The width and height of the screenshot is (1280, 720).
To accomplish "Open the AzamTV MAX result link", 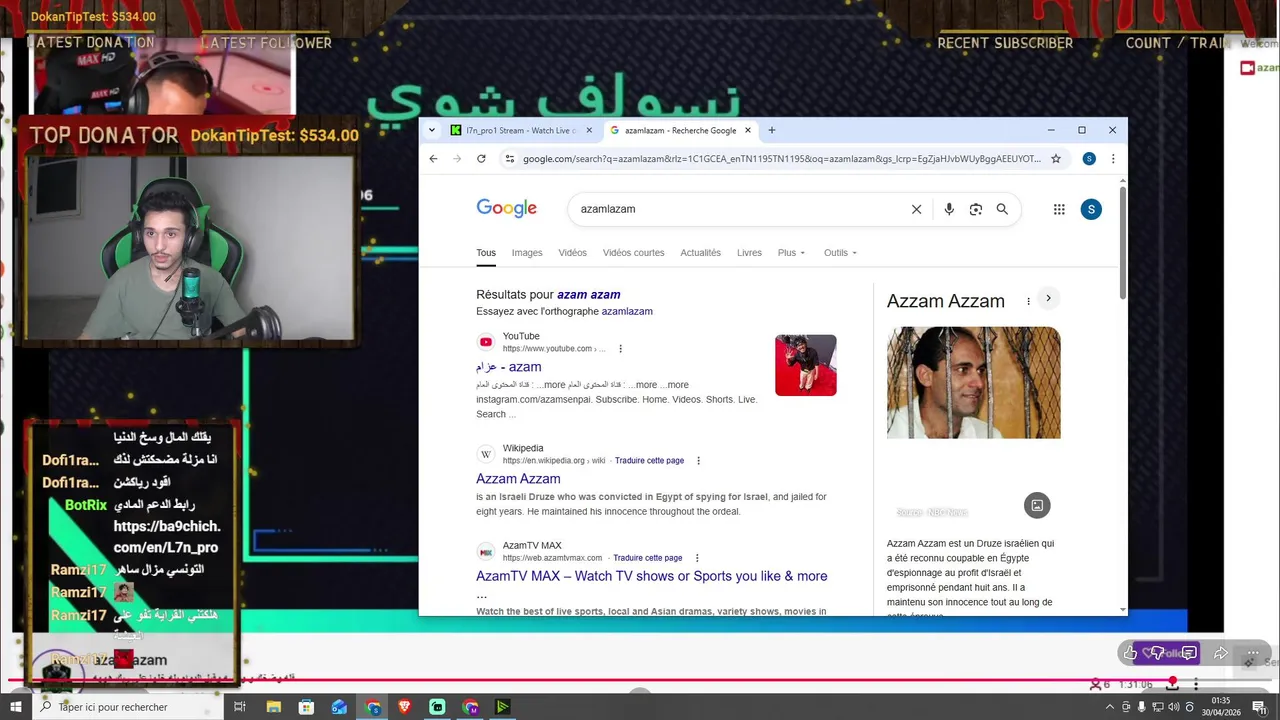I will [651, 576].
